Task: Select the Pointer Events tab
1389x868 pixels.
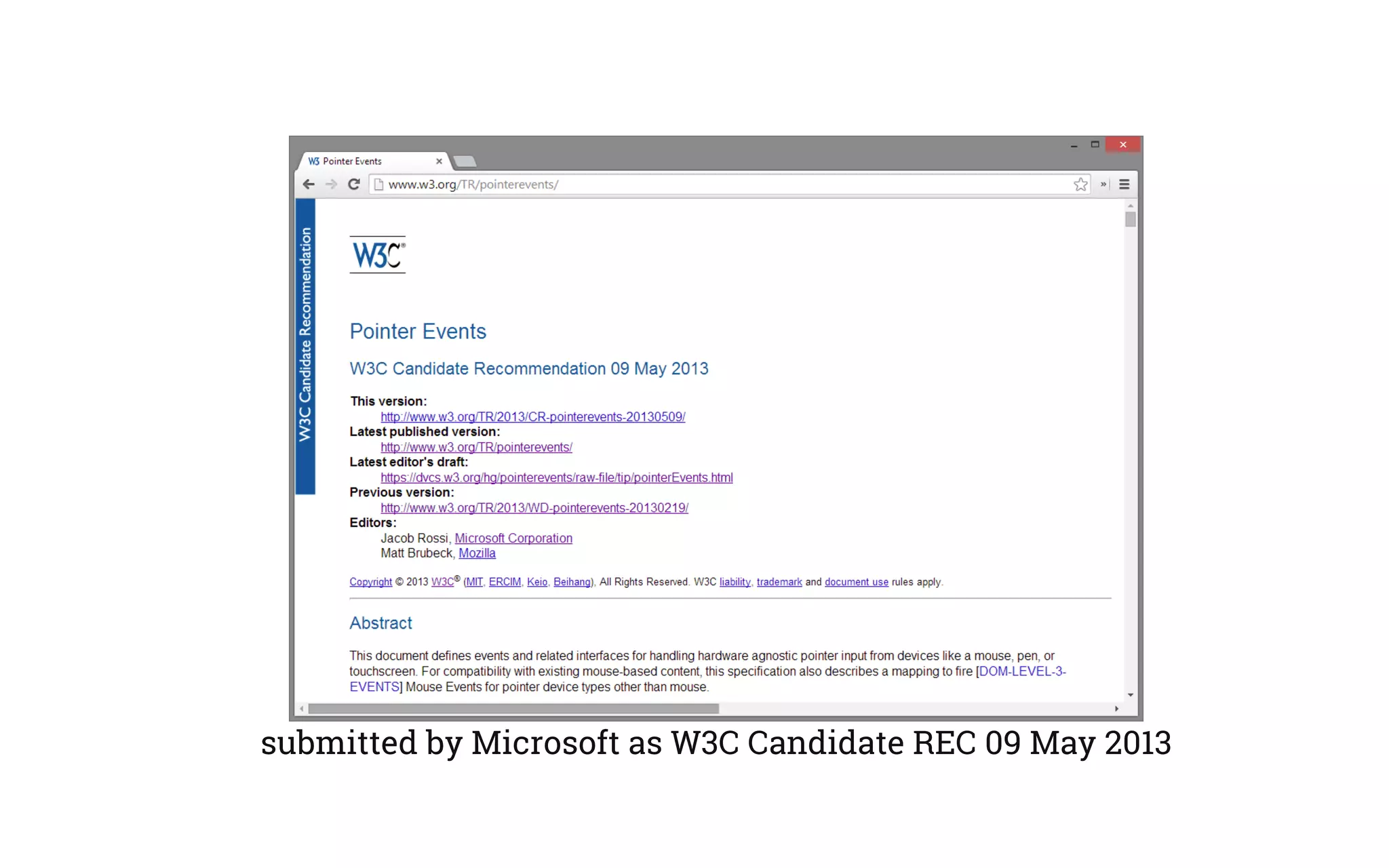Action: (374, 161)
